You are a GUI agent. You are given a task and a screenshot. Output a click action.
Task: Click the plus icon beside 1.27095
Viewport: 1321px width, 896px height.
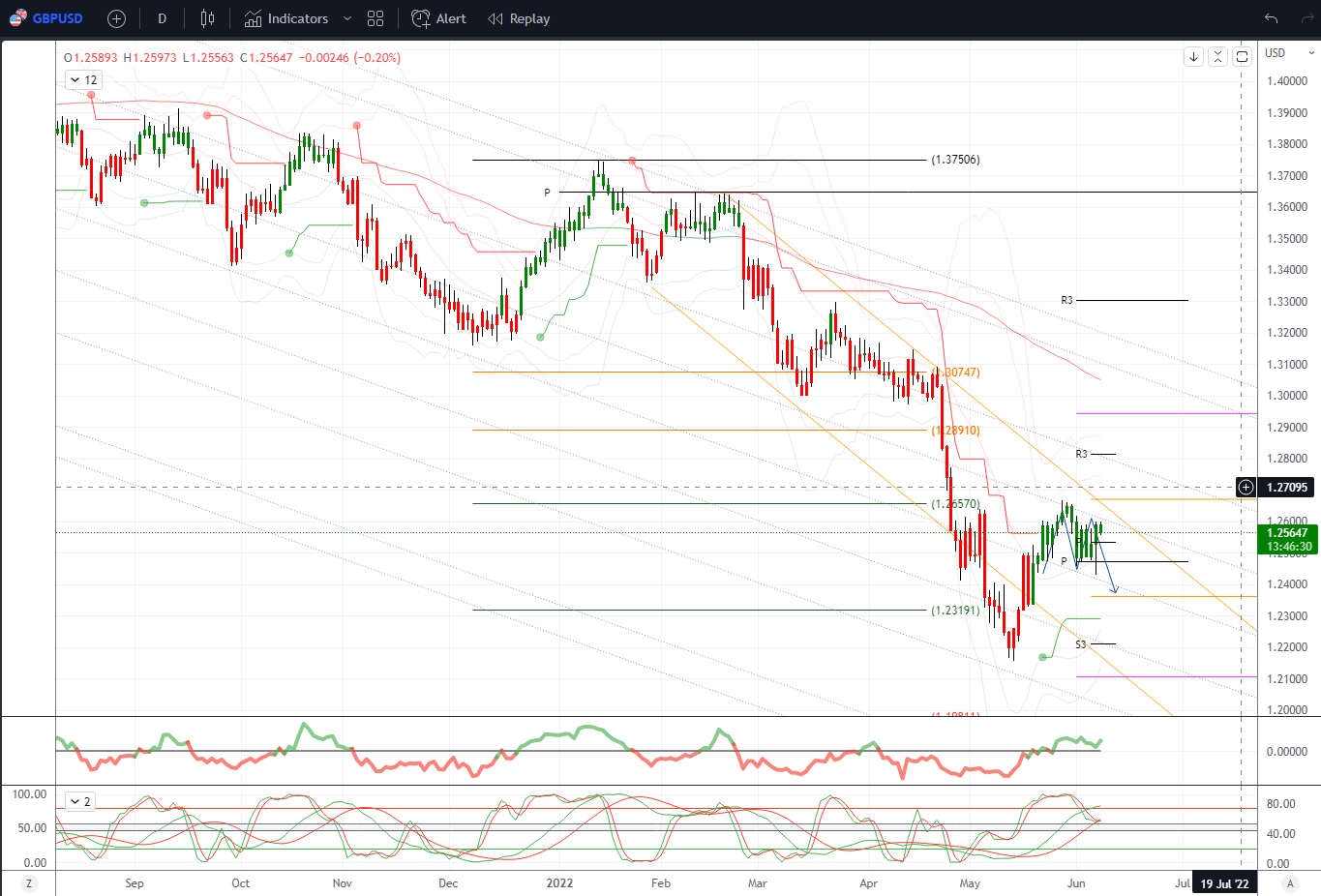tap(1246, 488)
